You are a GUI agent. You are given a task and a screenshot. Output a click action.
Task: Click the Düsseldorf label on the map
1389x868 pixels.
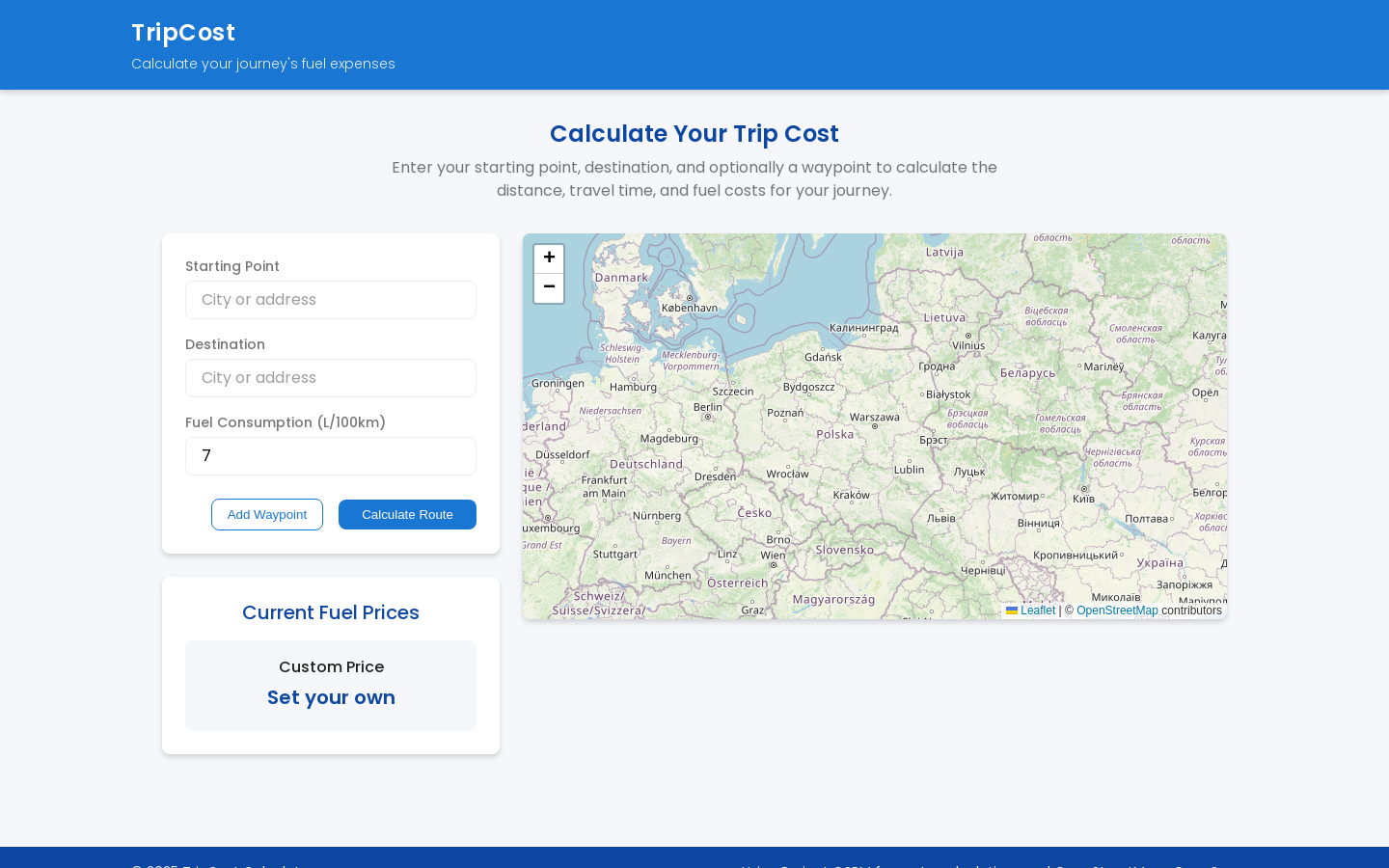coord(562,454)
